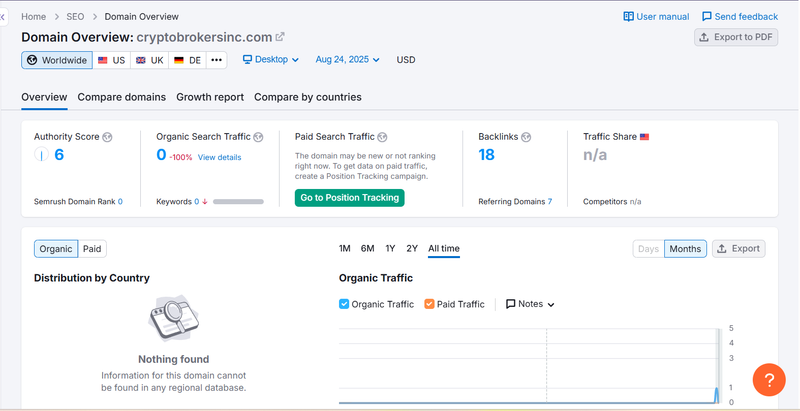The width and height of the screenshot is (800, 411).
Task: Click the red down arrow next to Keywords
Action: 205,201
